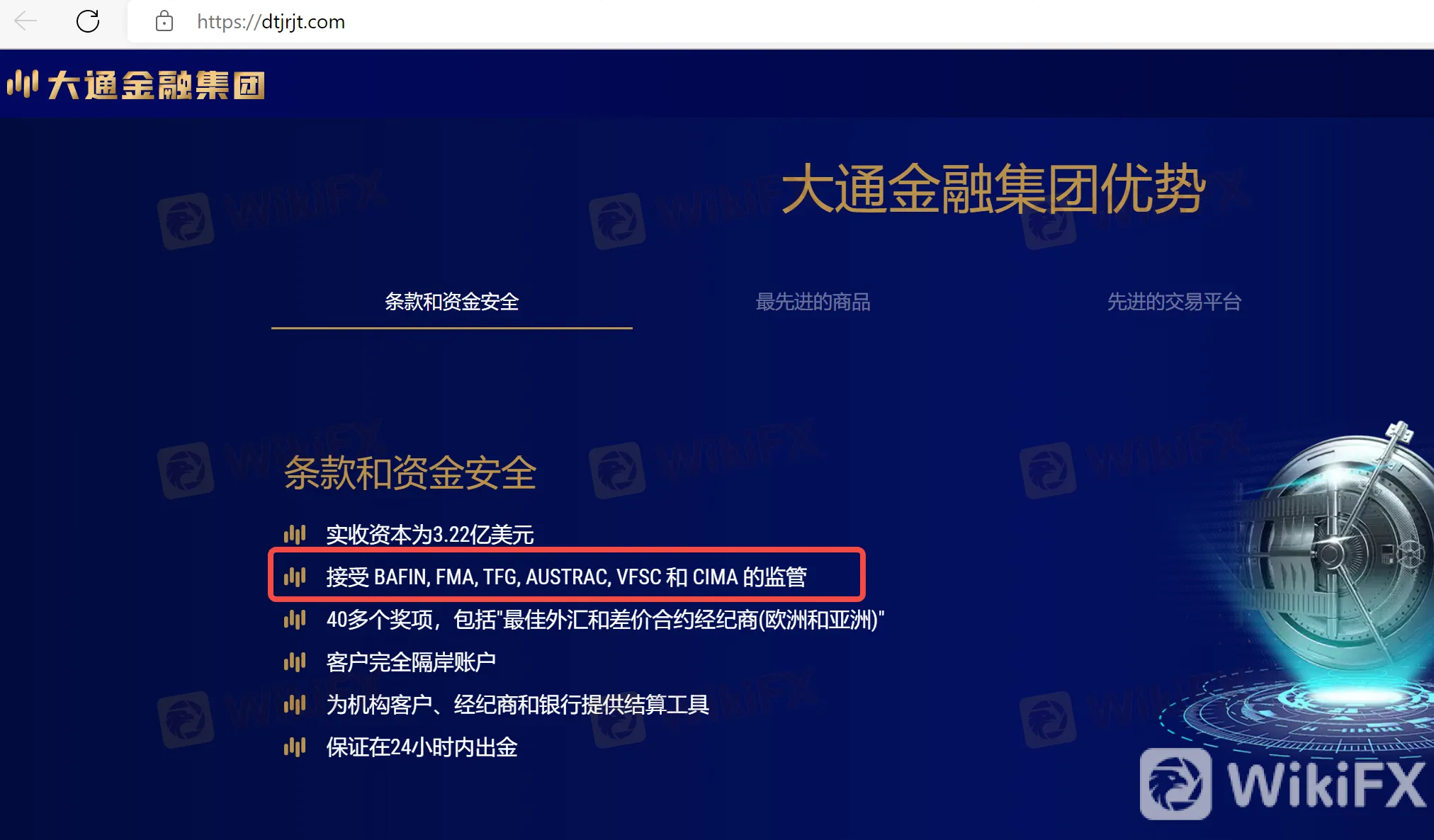Click the WikiFX eagle logo at bottom right
Image resolution: width=1434 pixels, height=840 pixels.
coord(1175,783)
